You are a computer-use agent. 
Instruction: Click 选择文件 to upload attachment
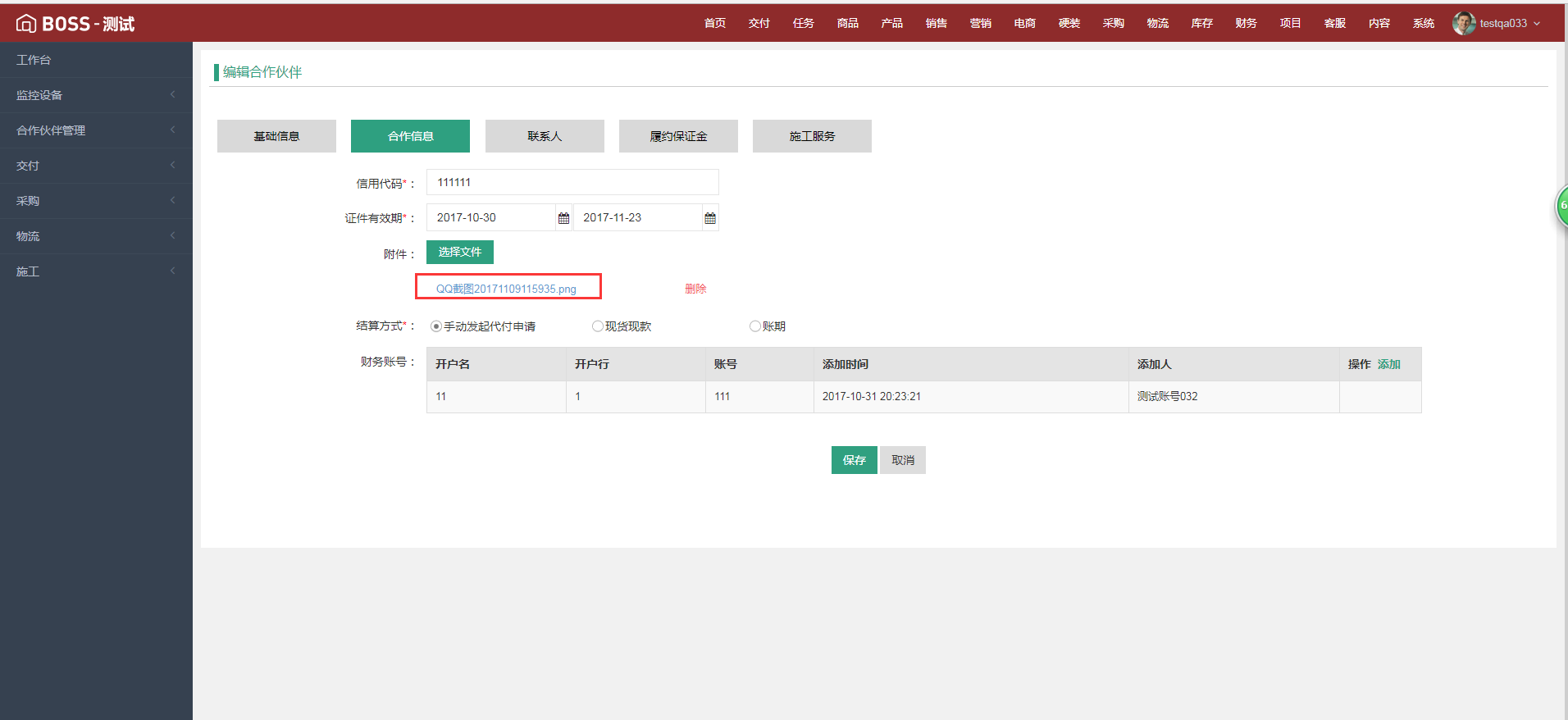(x=459, y=252)
